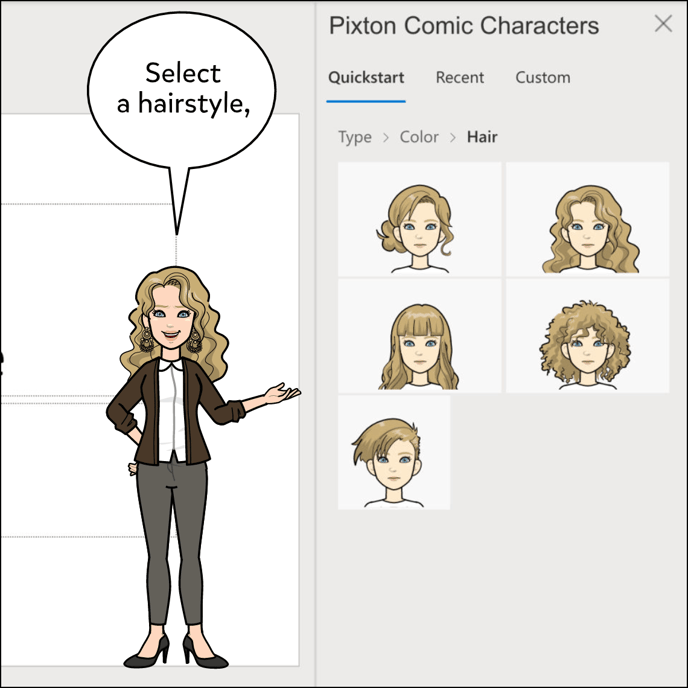Screen dimensions: 688x688
Task: Return to the Type breadcrumb step
Action: coord(354,137)
